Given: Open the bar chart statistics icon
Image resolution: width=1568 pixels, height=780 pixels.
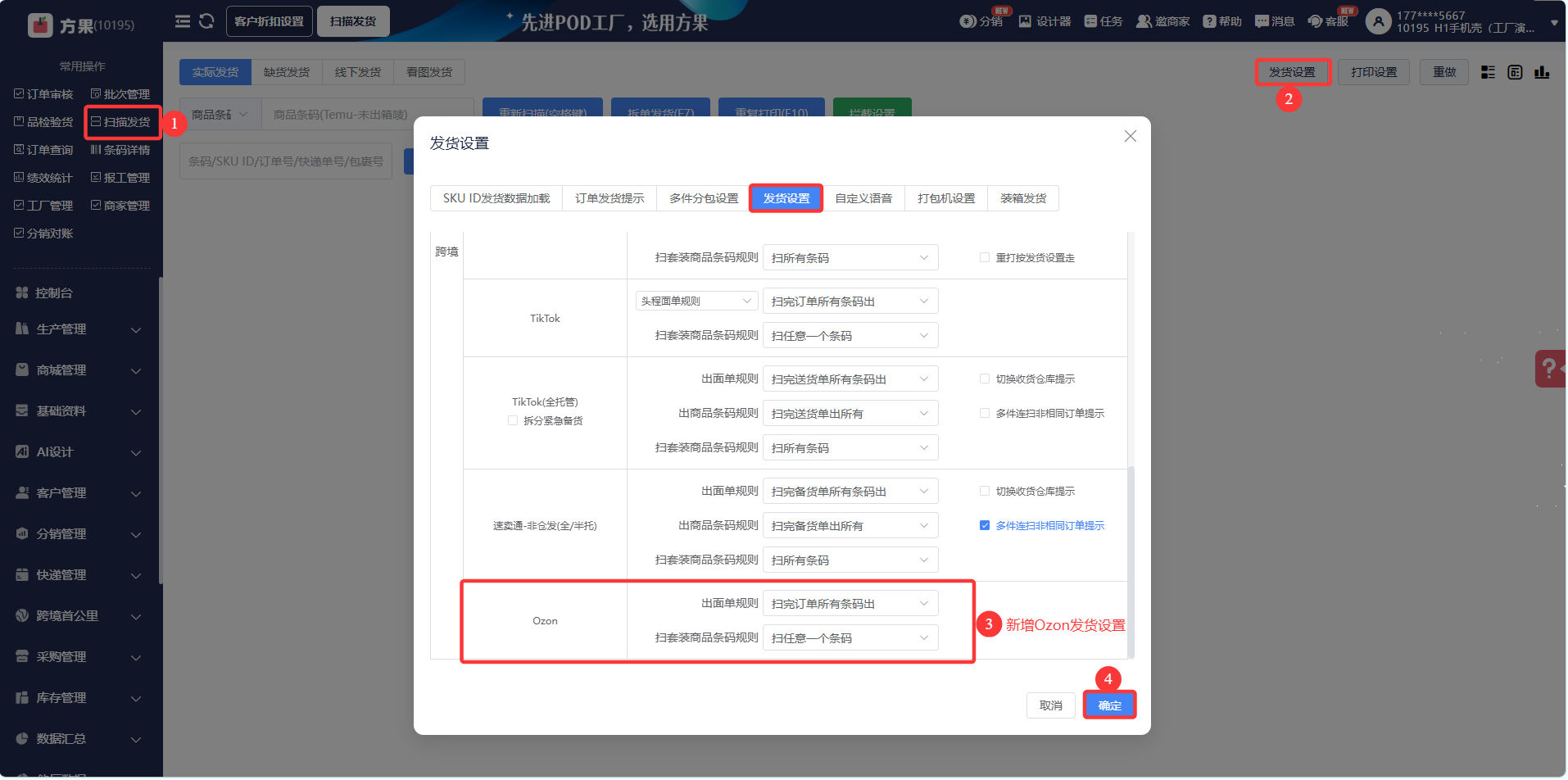Looking at the screenshot, I should point(1542,72).
